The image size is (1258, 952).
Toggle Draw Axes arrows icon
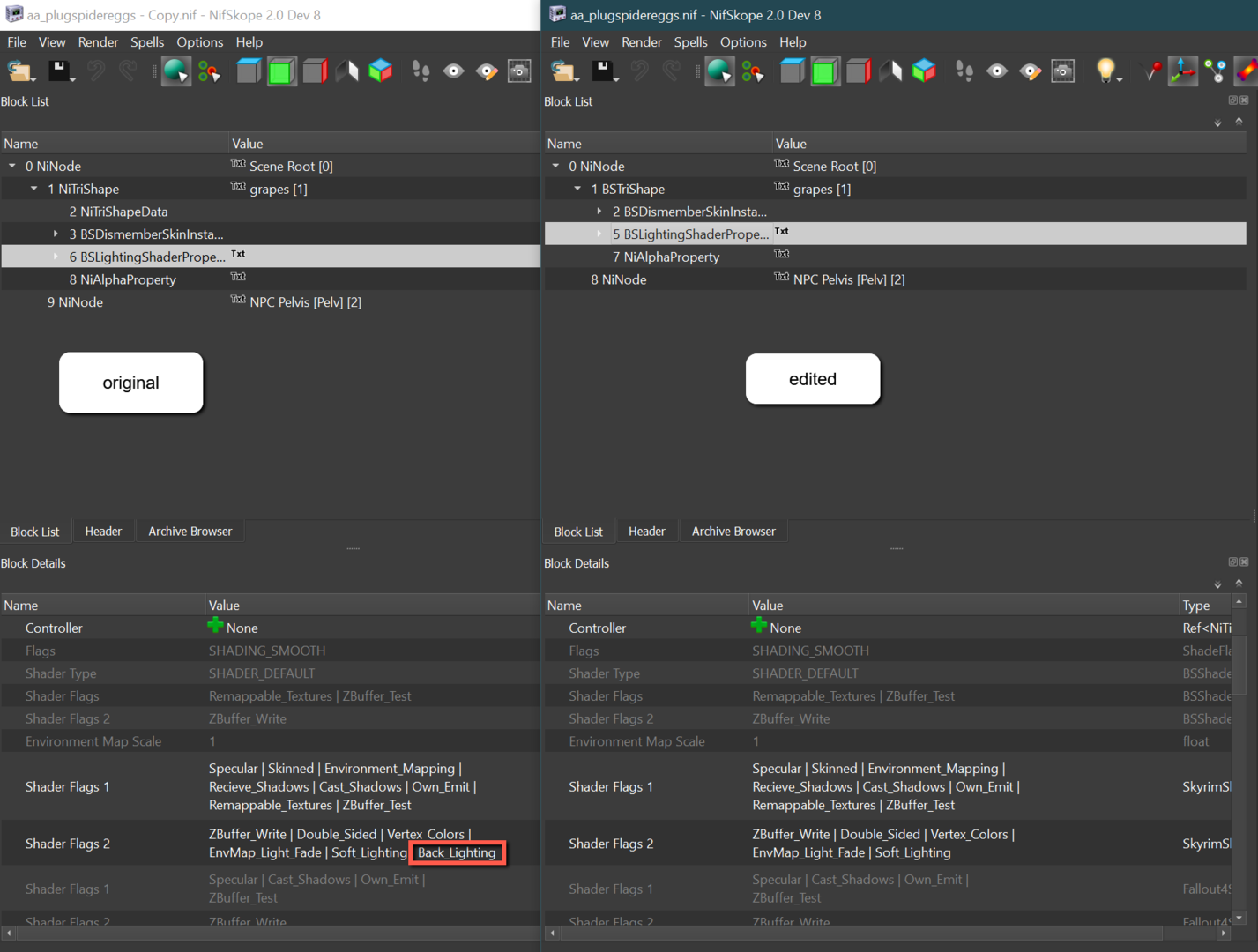1183,71
